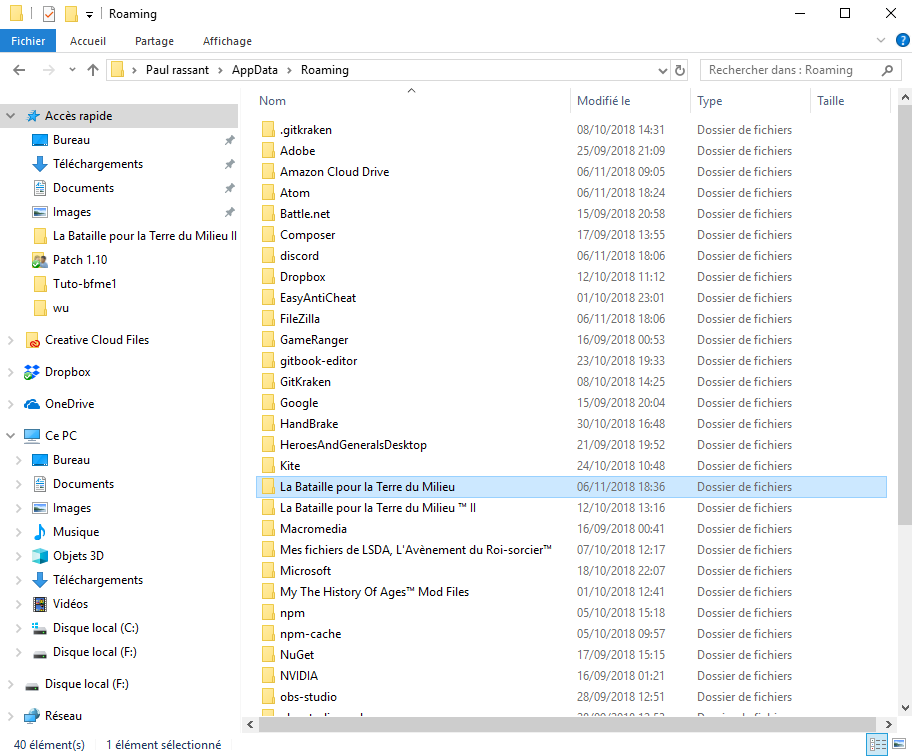Image resolution: width=912 pixels, height=756 pixels.
Task: Select My The History Of Ages Mod Files
Action: (x=375, y=591)
